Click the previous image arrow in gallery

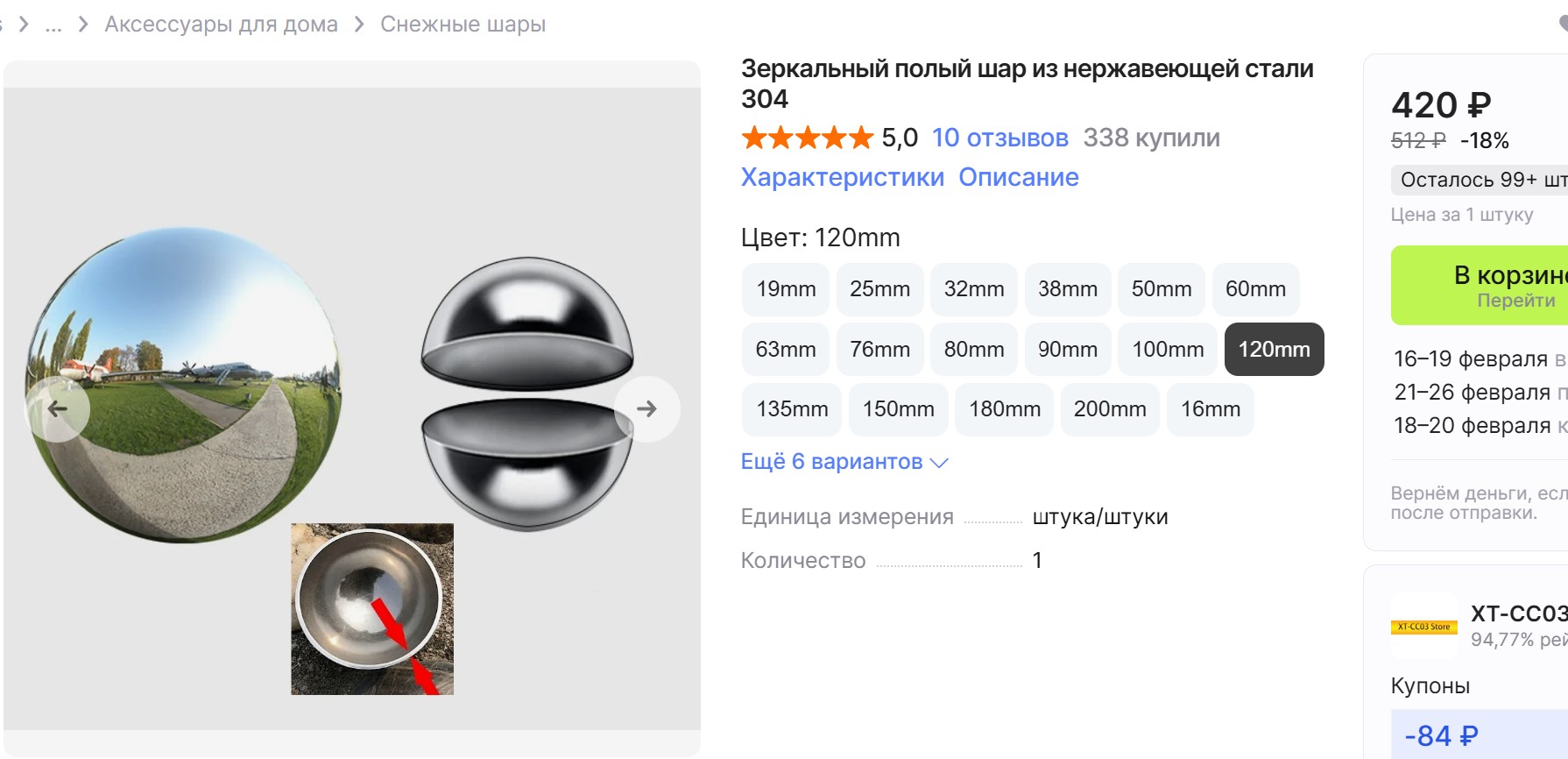click(58, 409)
